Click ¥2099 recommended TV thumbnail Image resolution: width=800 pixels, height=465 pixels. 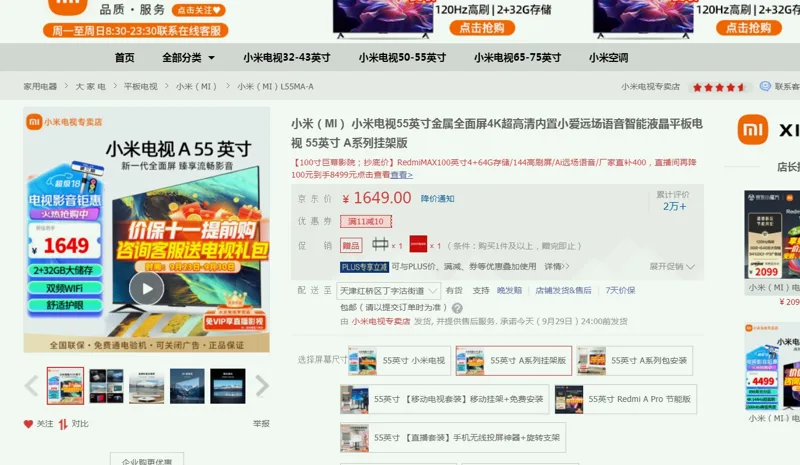pyautogui.click(x=772, y=235)
